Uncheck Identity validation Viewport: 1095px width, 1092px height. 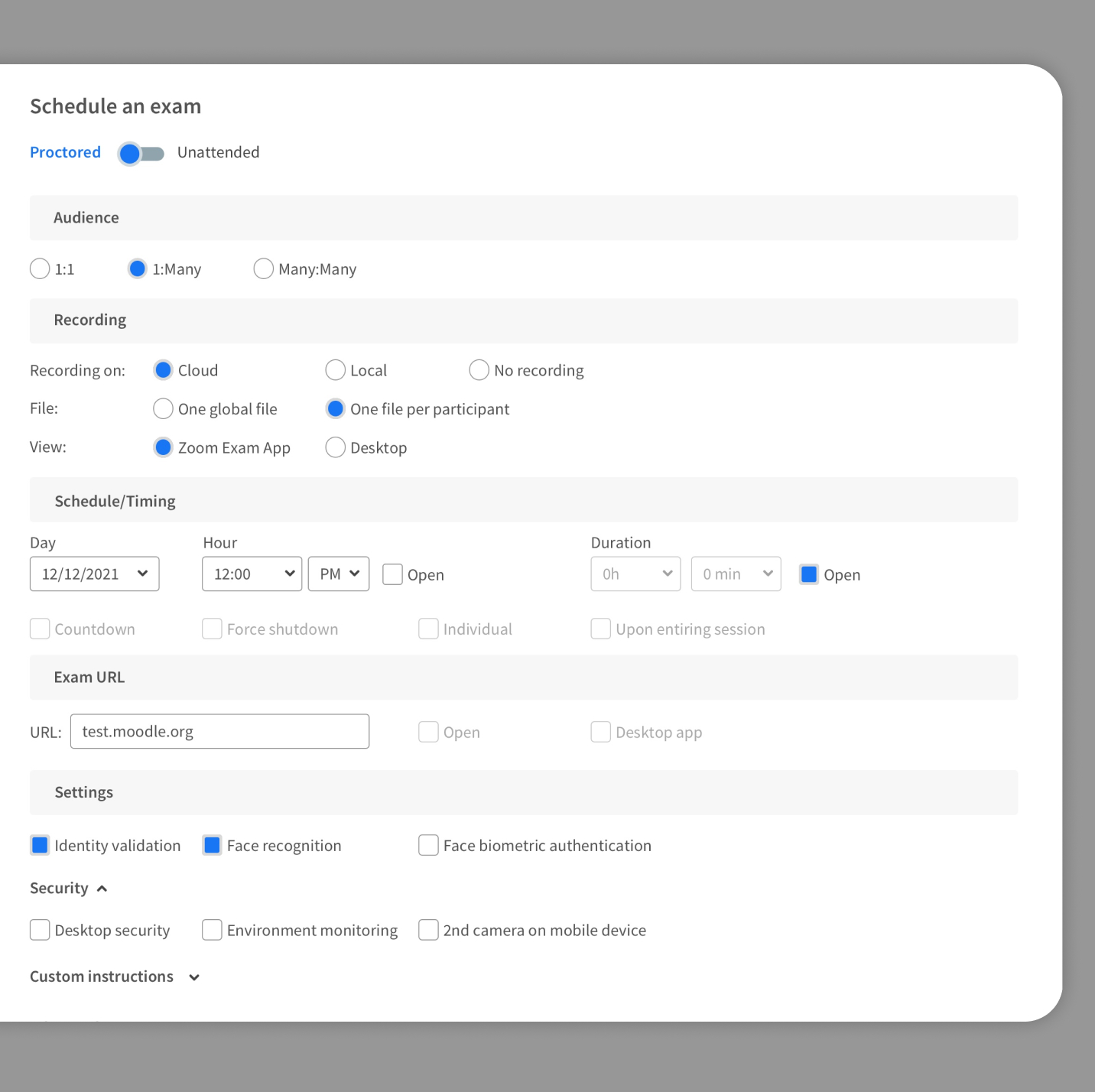[x=40, y=845]
